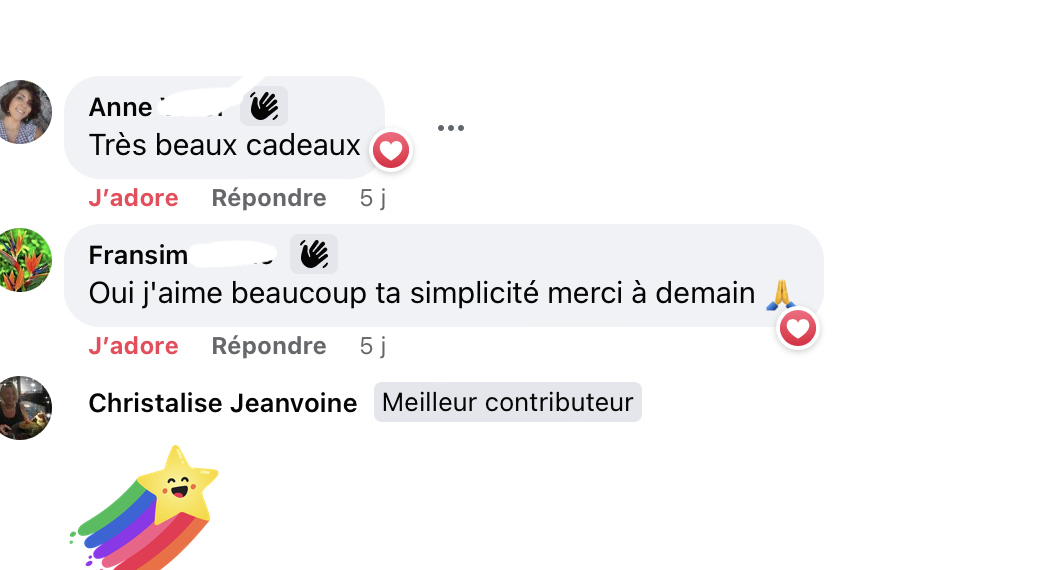Open the three-dot menu on Anne's comment
The width and height of the screenshot is (1060, 570).
point(451,128)
